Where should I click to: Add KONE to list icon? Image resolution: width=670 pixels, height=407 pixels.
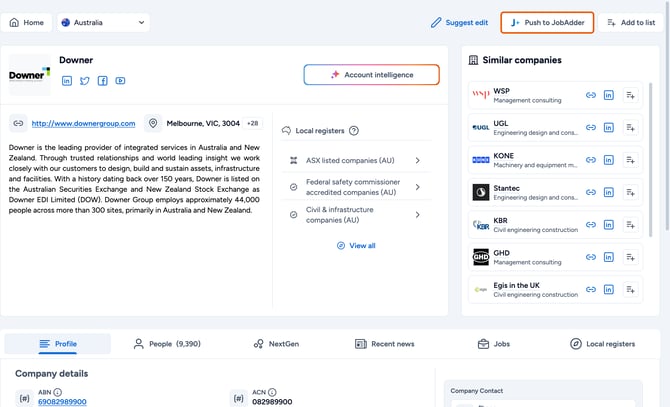coord(630,160)
